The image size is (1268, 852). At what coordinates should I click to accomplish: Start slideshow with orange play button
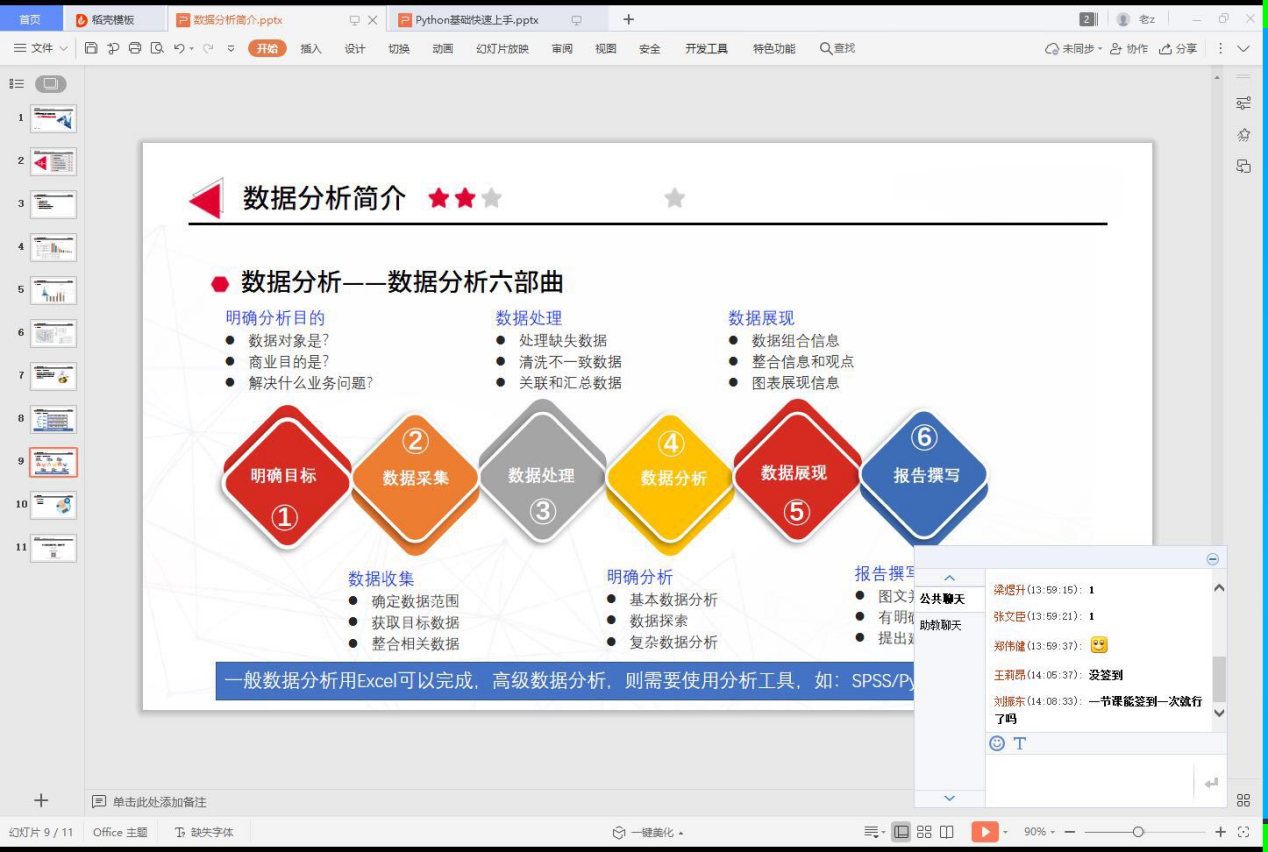tap(984, 832)
